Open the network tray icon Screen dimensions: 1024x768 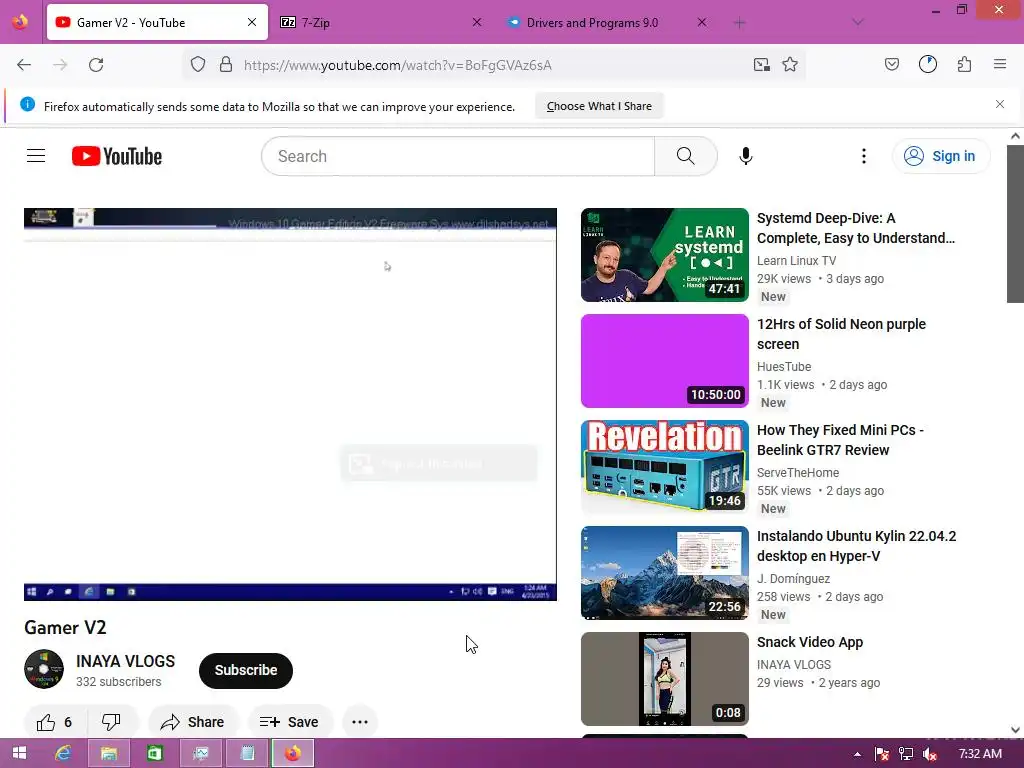click(x=906, y=754)
